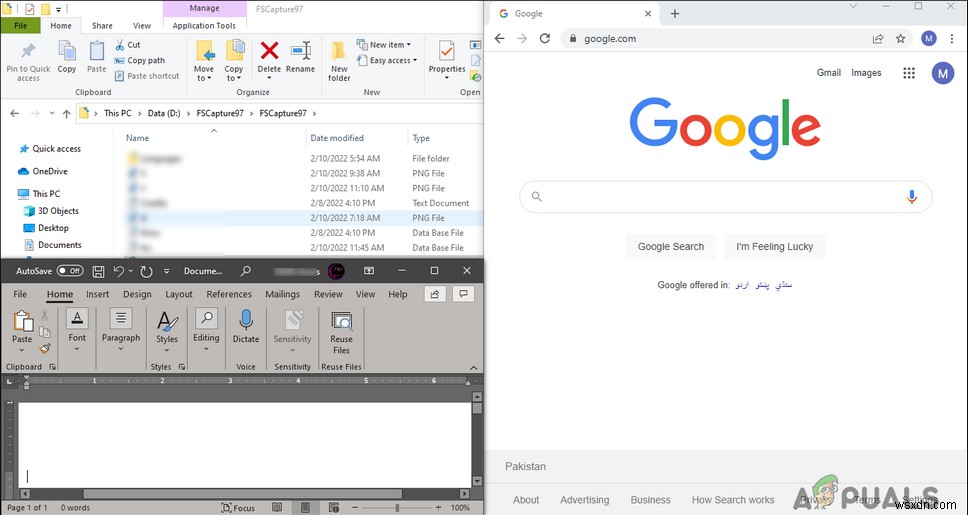Viewport: 968px width, 515px height.
Task: Click the Redo icon in Word
Action: pyautogui.click(x=146, y=271)
